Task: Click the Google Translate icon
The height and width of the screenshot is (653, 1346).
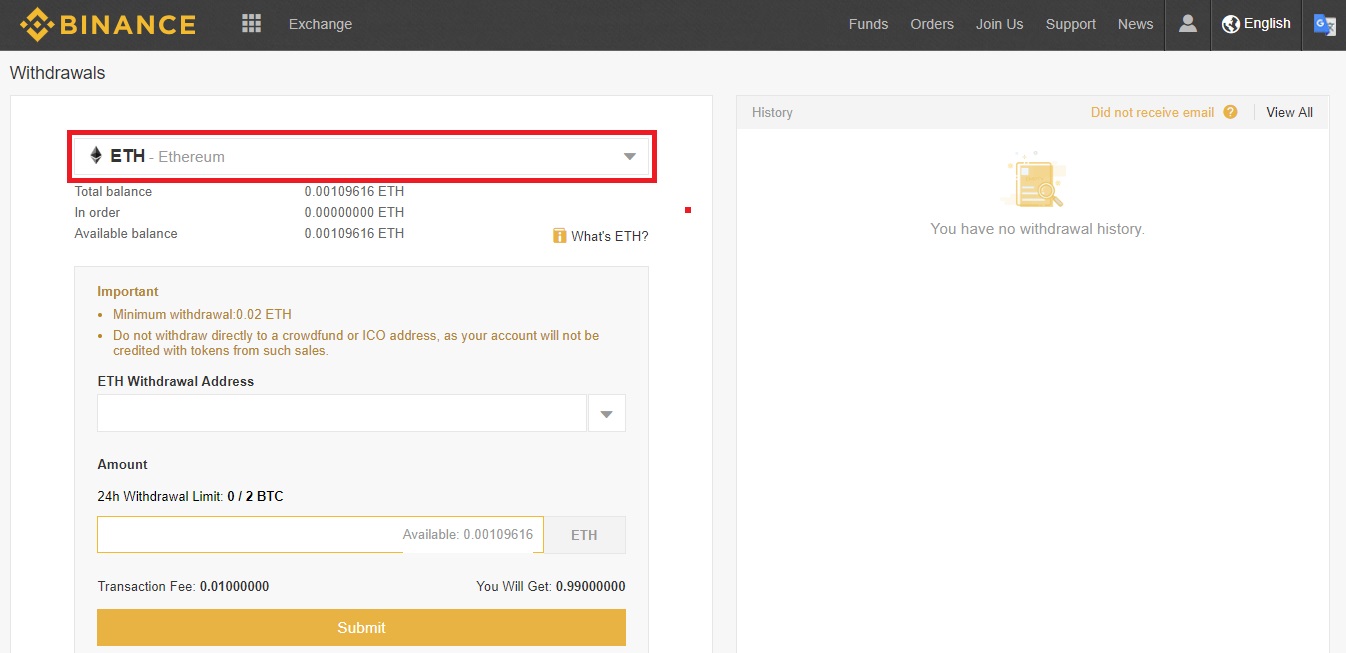Action: tap(1324, 24)
